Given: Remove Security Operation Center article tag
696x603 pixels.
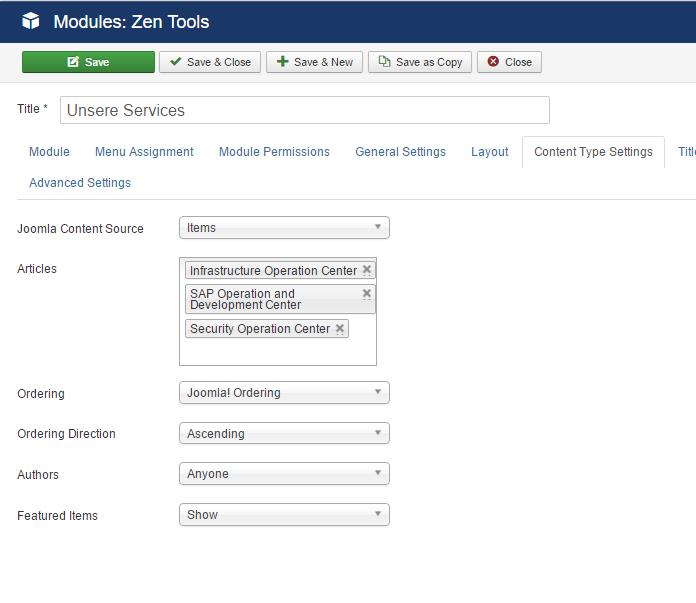Looking at the screenshot, I should pyautogui.click(x=340, y=329).
